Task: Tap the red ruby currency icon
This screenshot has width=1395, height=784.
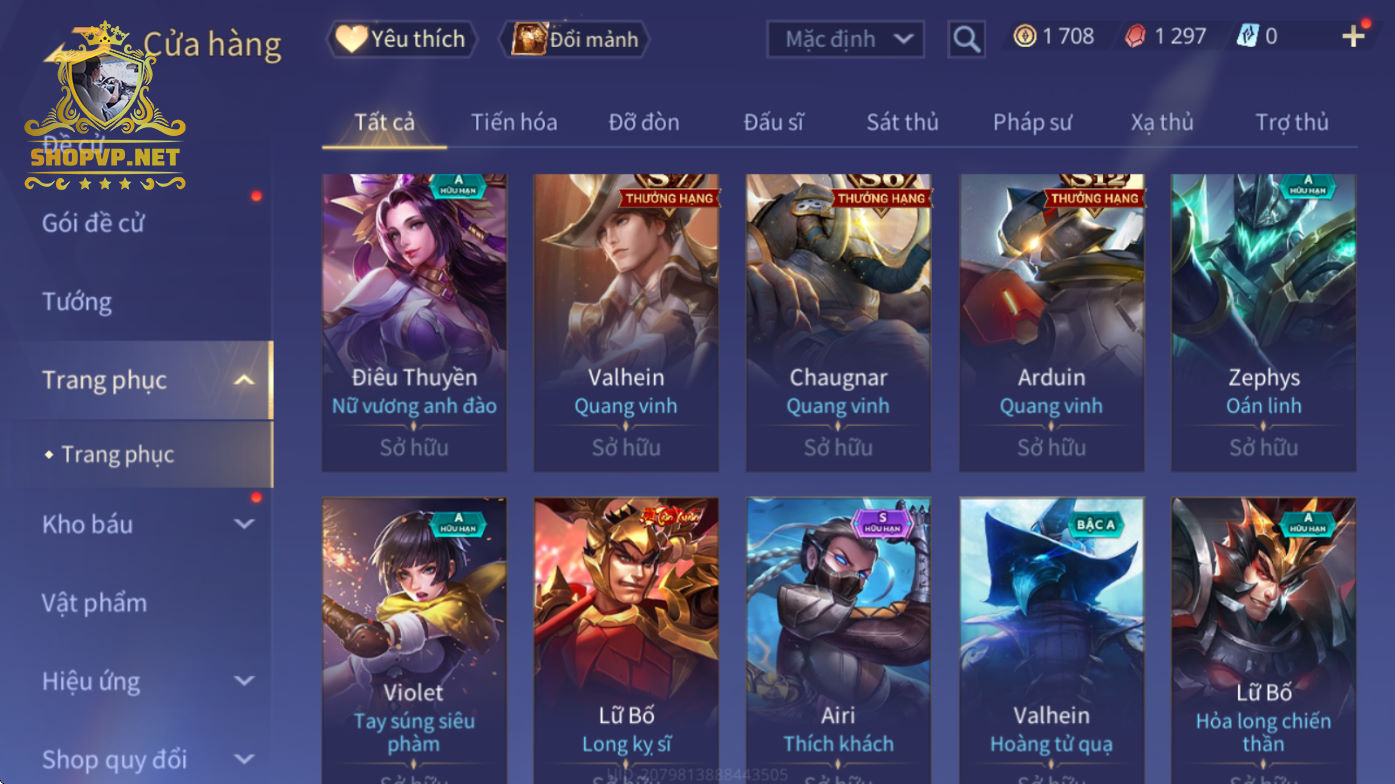Action: (x=1135, y=37)
